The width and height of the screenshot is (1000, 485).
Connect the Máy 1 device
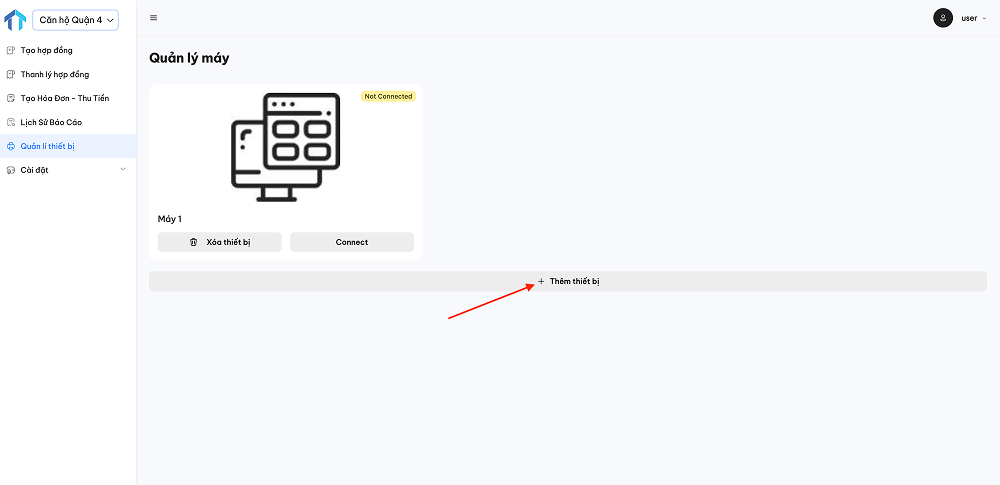tap(352, 242)
